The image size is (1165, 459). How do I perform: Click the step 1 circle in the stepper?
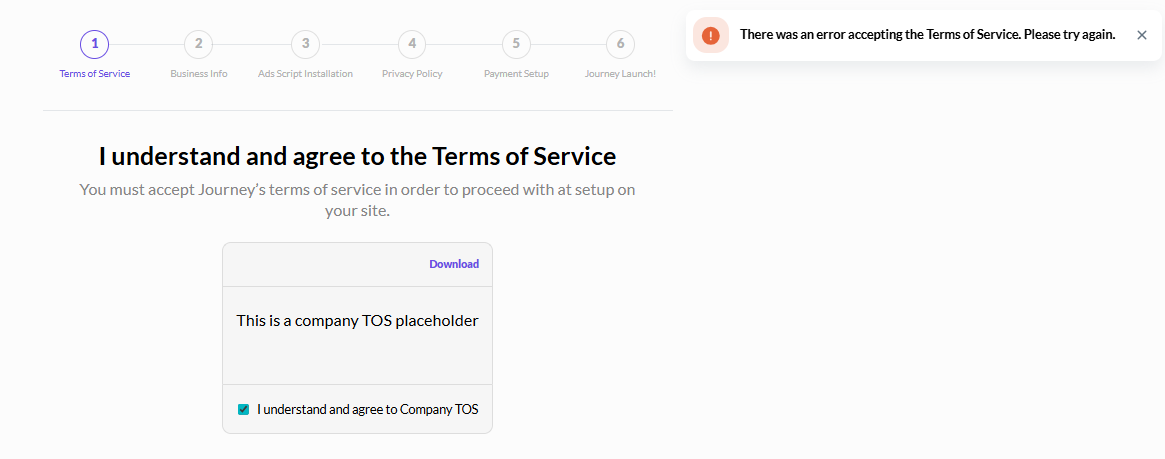click(x=94, y=44)
